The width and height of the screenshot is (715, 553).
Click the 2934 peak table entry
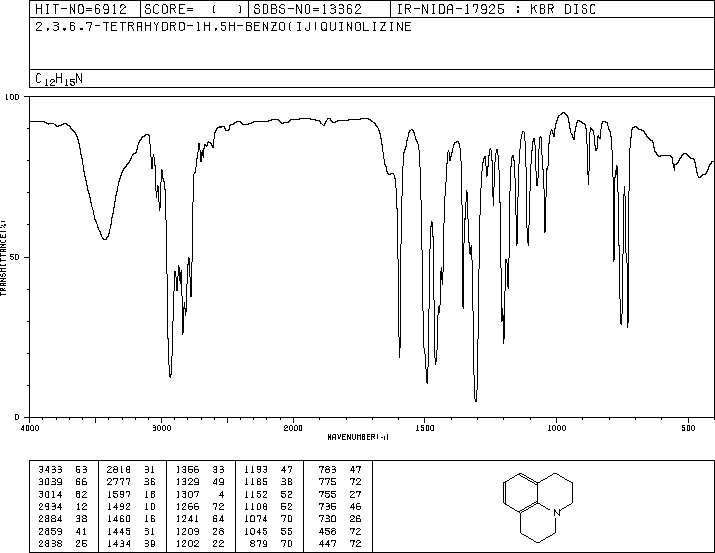click(x=50, y=506)
